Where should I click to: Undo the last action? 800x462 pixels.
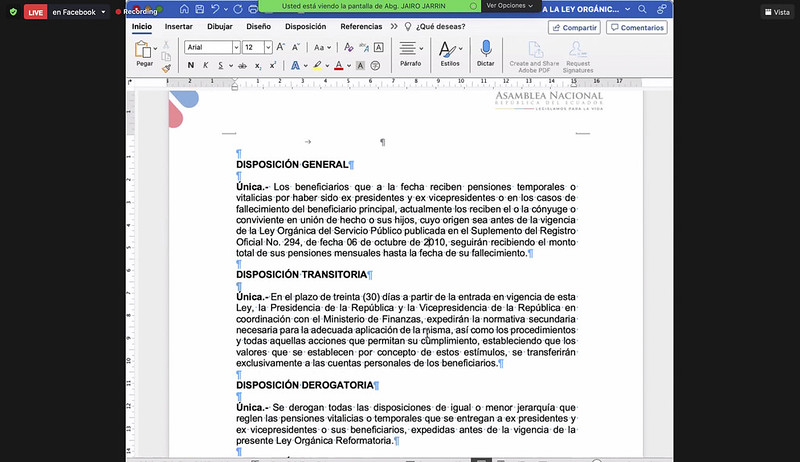coord(215,9)
